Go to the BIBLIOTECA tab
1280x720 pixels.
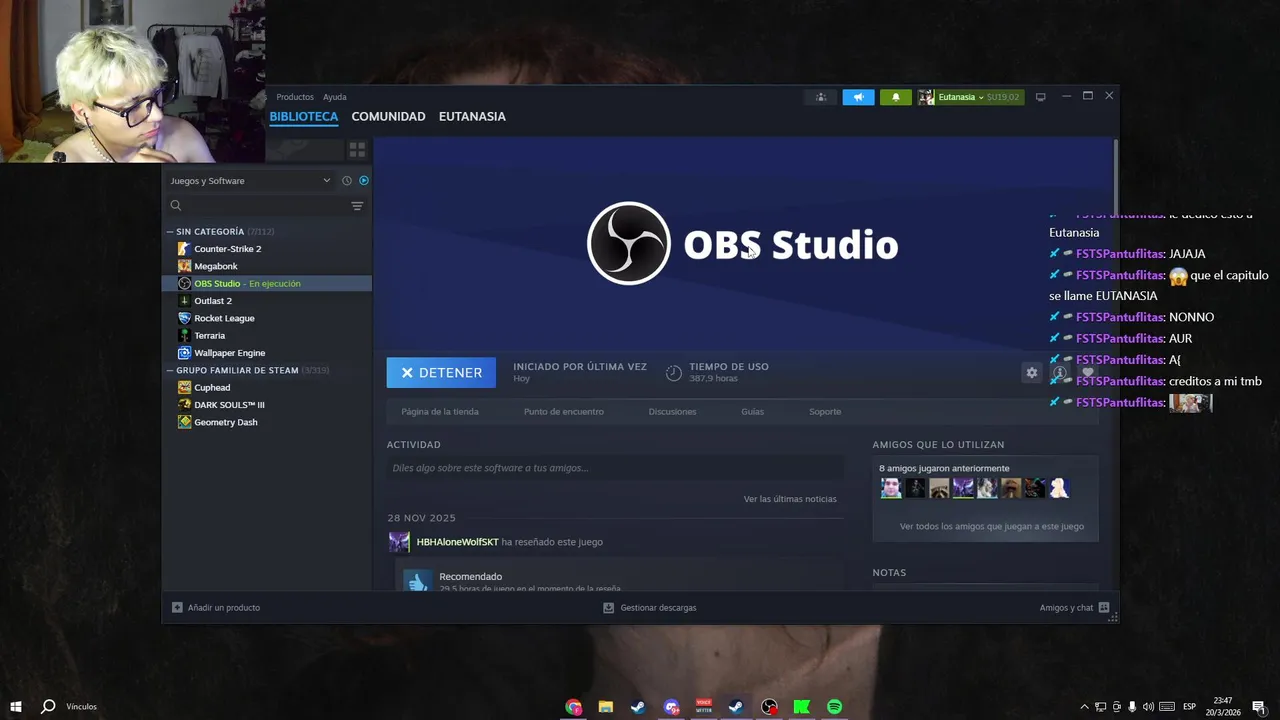coord(304,117)
